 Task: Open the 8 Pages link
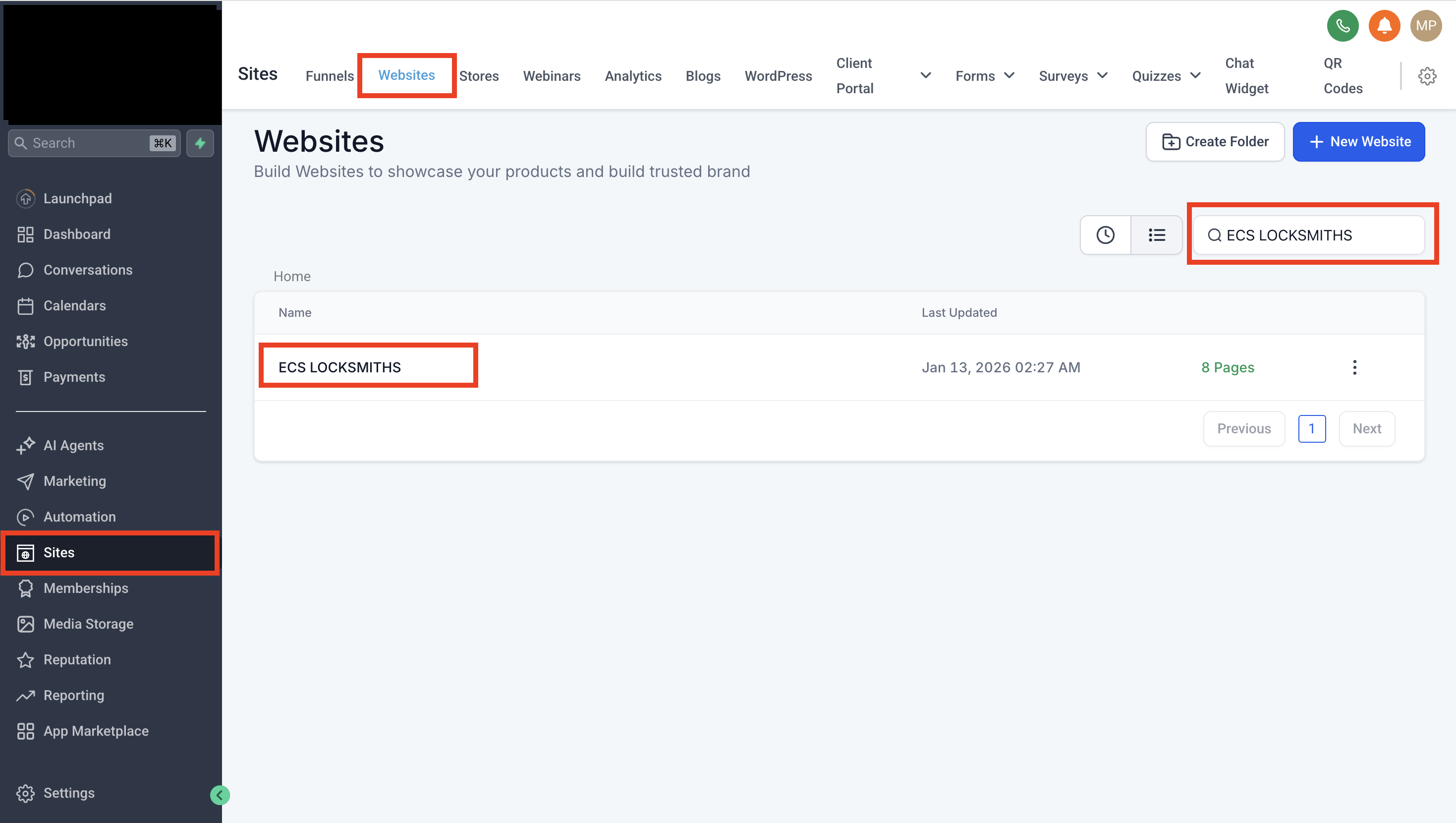[1227, 366]
